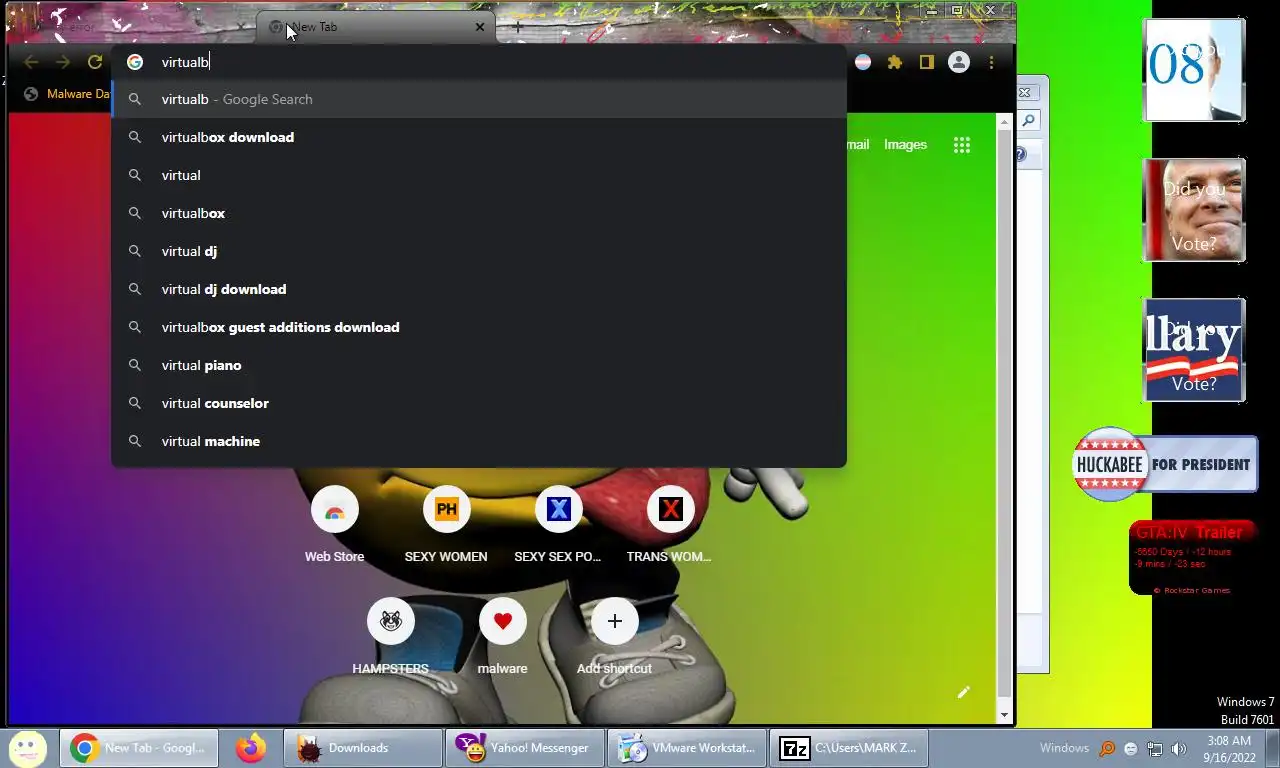This screenshot has width=1280, height=768.
Task: Open the Huckabee For President gadget
Action: 1164,464
